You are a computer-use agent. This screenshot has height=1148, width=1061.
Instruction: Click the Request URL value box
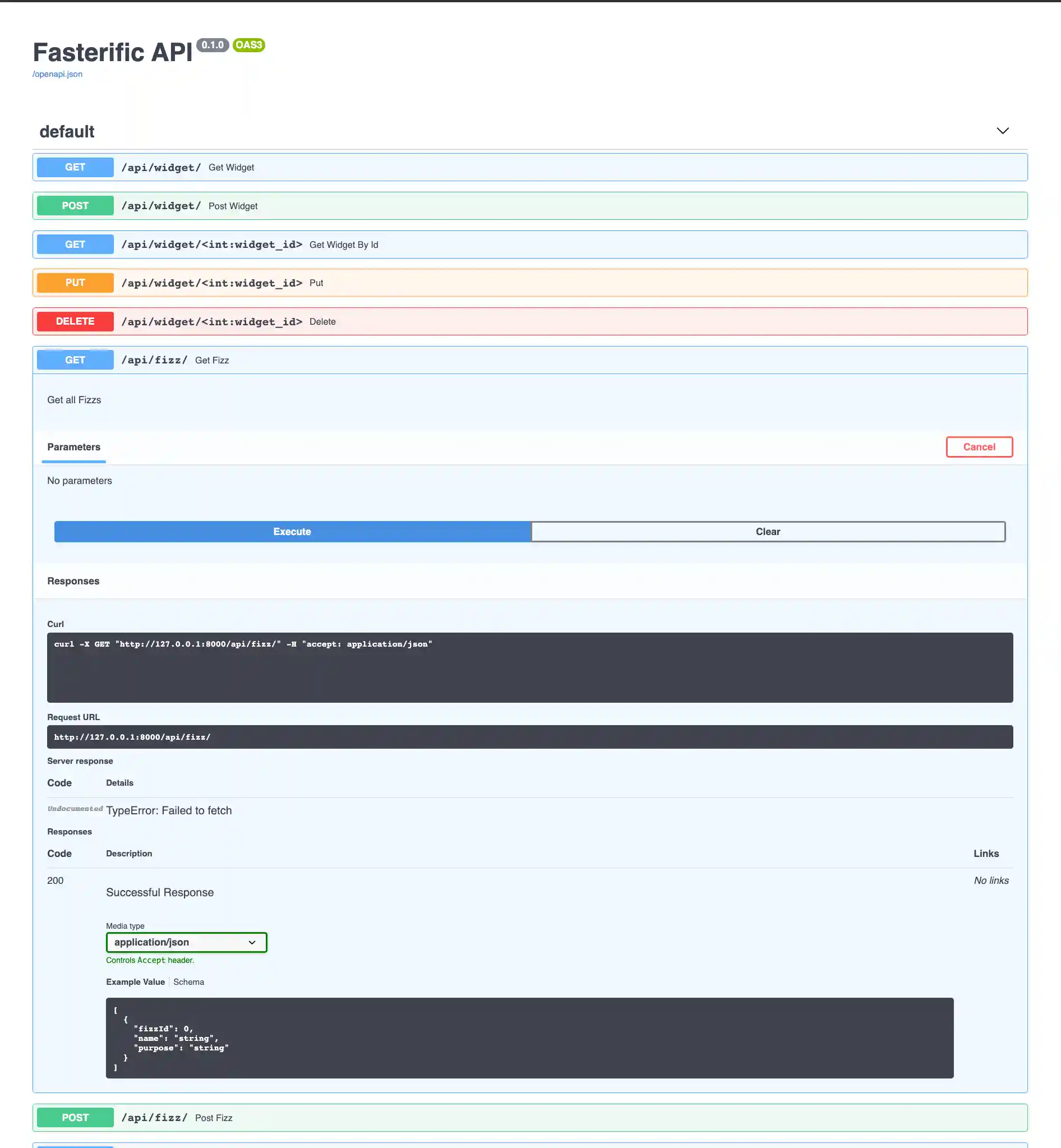[530, 737]
